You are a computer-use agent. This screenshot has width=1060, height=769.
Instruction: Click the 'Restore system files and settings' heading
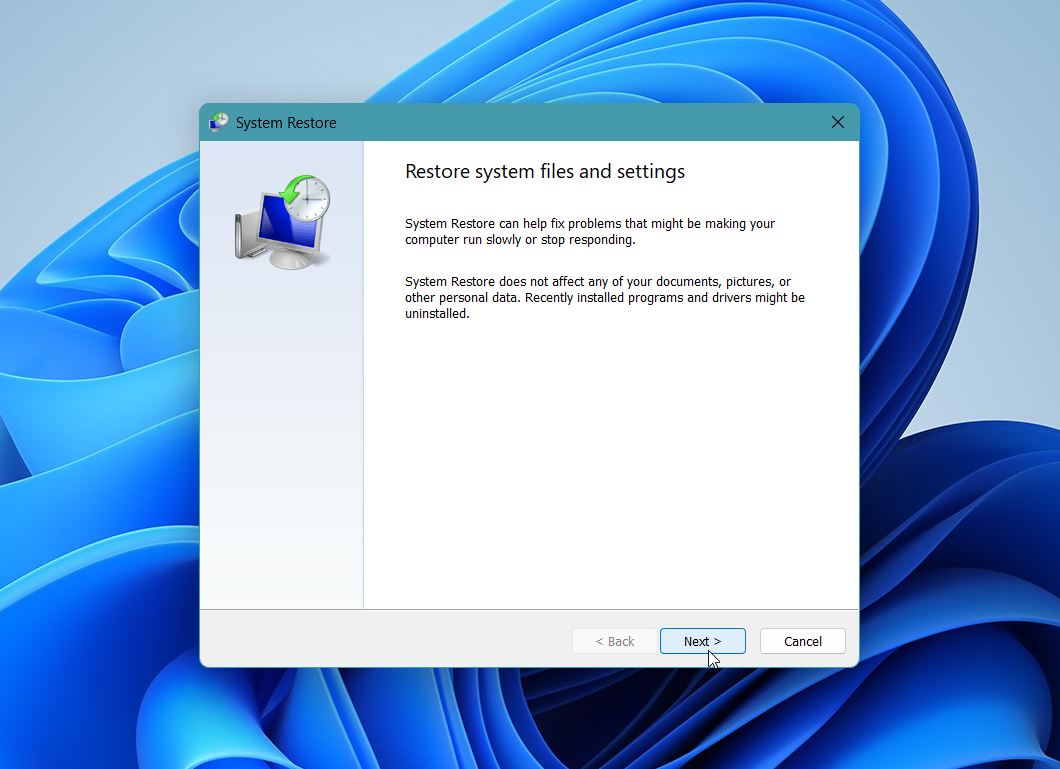[x=544, y=172]
